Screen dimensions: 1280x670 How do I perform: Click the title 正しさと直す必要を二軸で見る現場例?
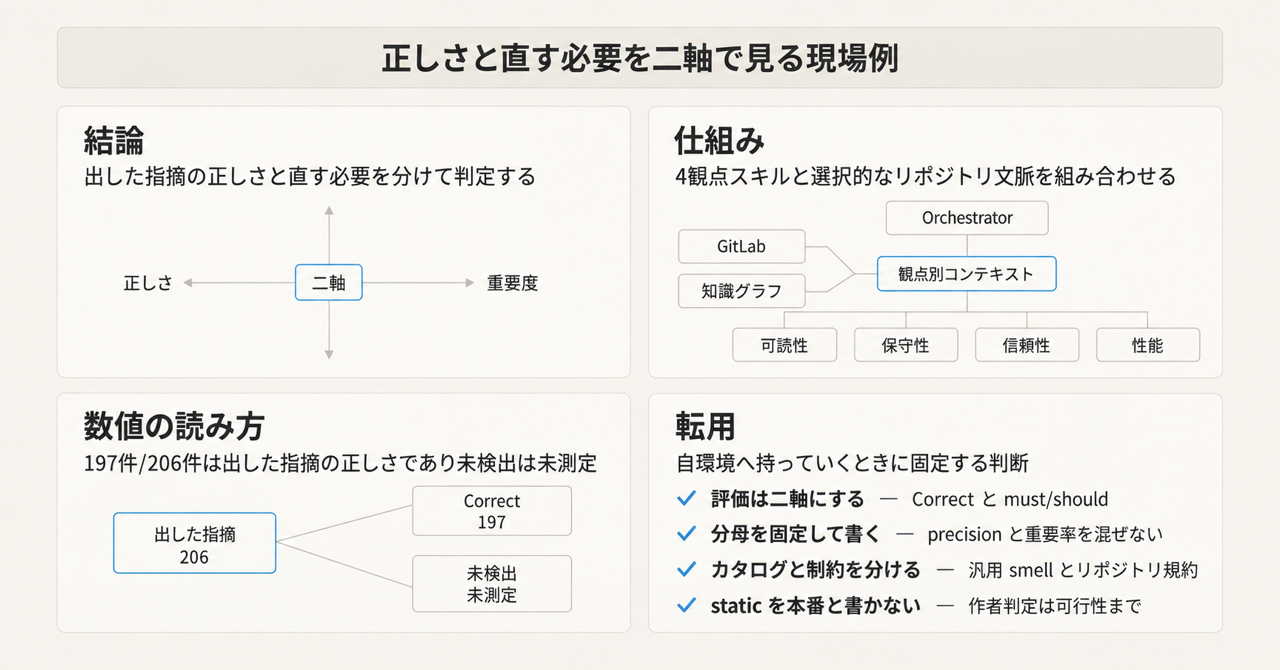coord(640,58)
